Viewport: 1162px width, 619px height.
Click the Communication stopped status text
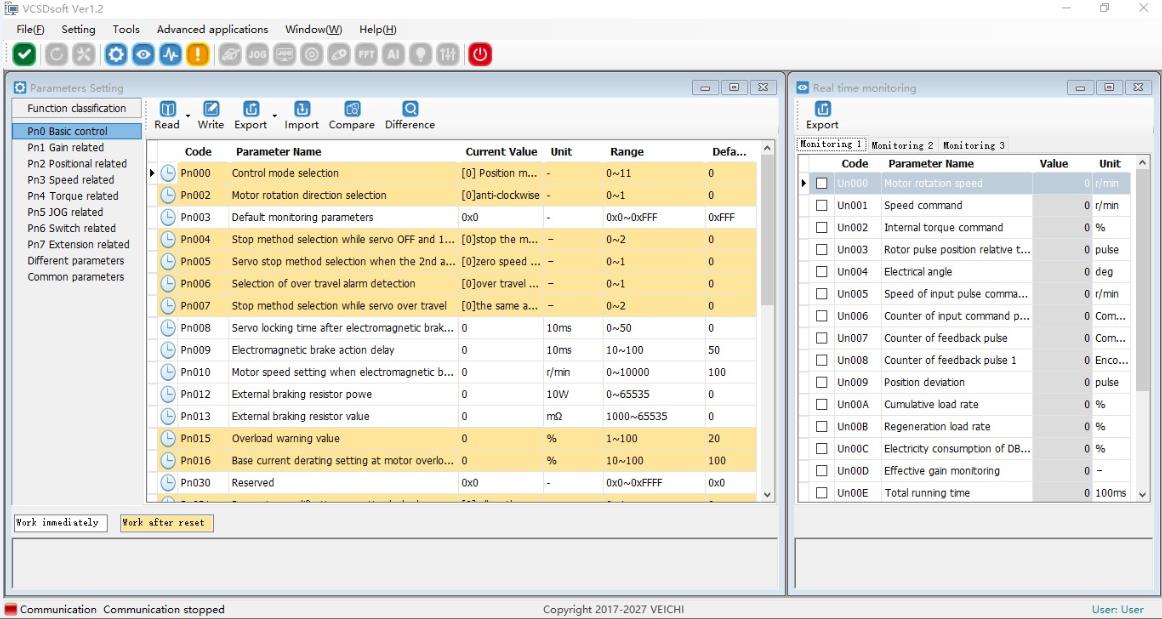[164, 609]
